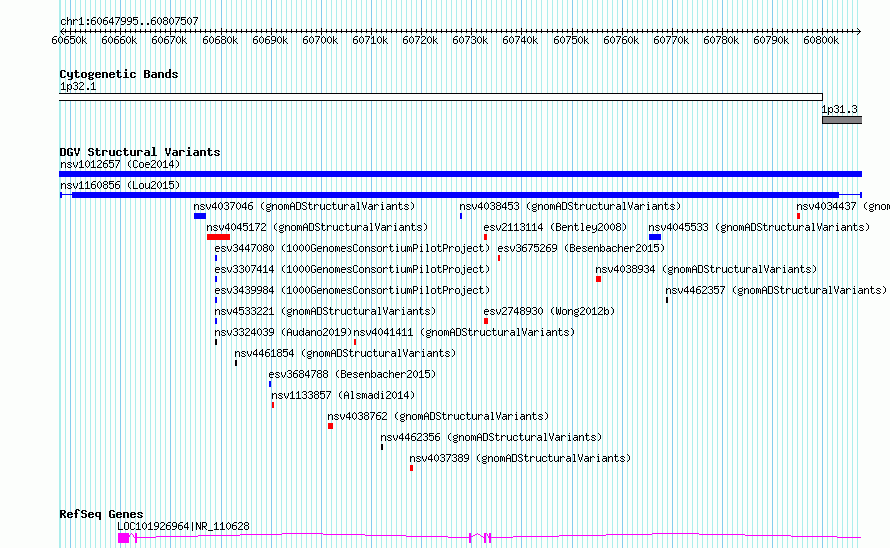The width and height of the screenshot is (890, 548).
Task: Open the RefSeq Genes track title
Action: [101, 514]
